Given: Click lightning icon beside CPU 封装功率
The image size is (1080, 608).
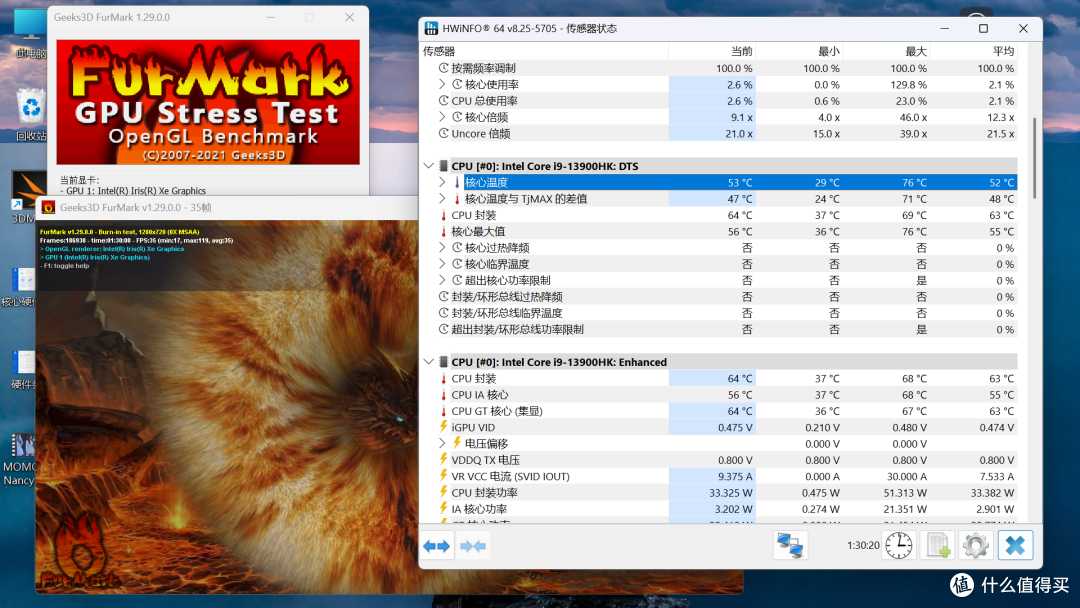Looking at the screenshot, I should (444, 492).
